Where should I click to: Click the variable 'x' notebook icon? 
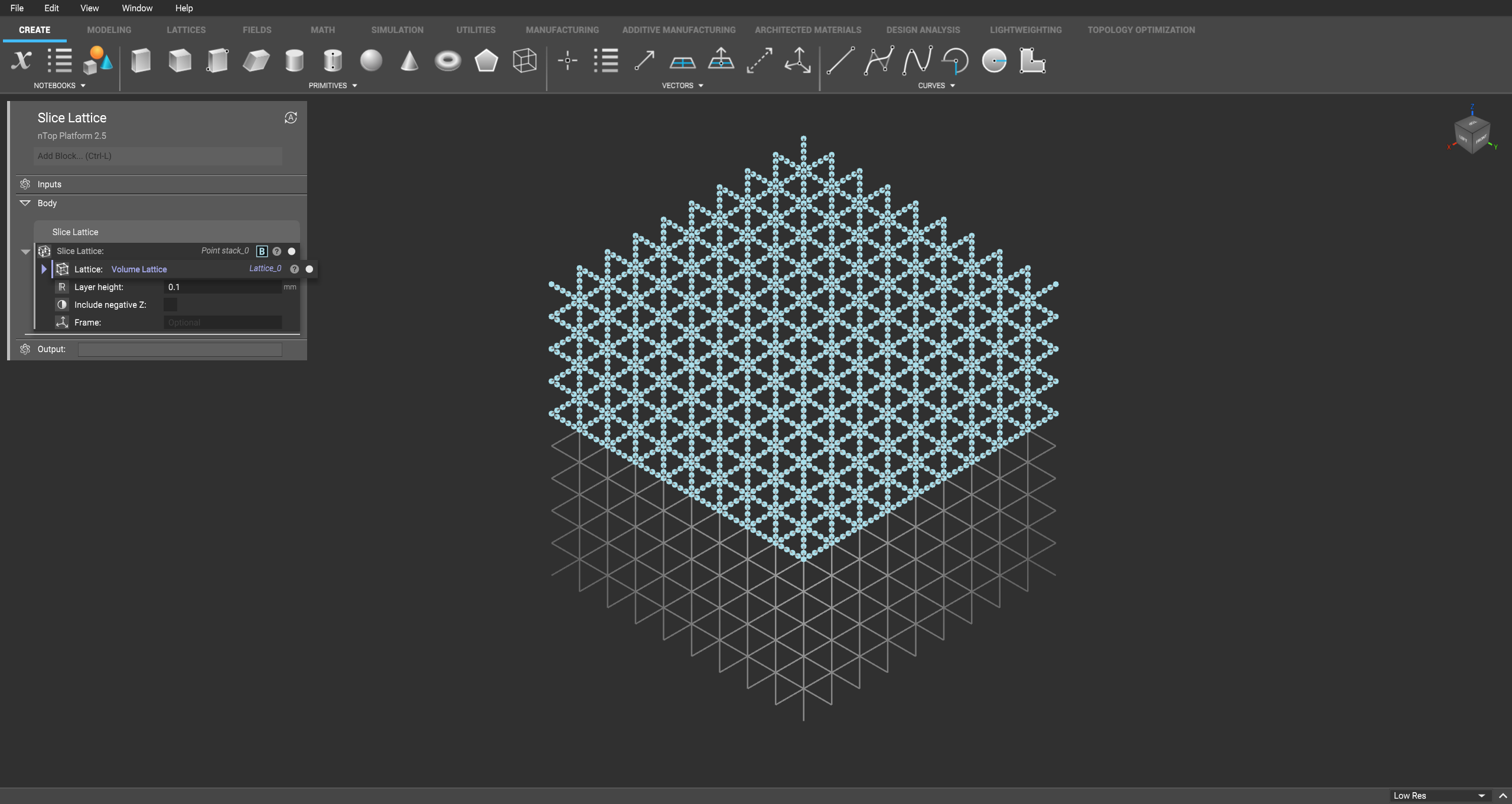(x=21, y=60)
